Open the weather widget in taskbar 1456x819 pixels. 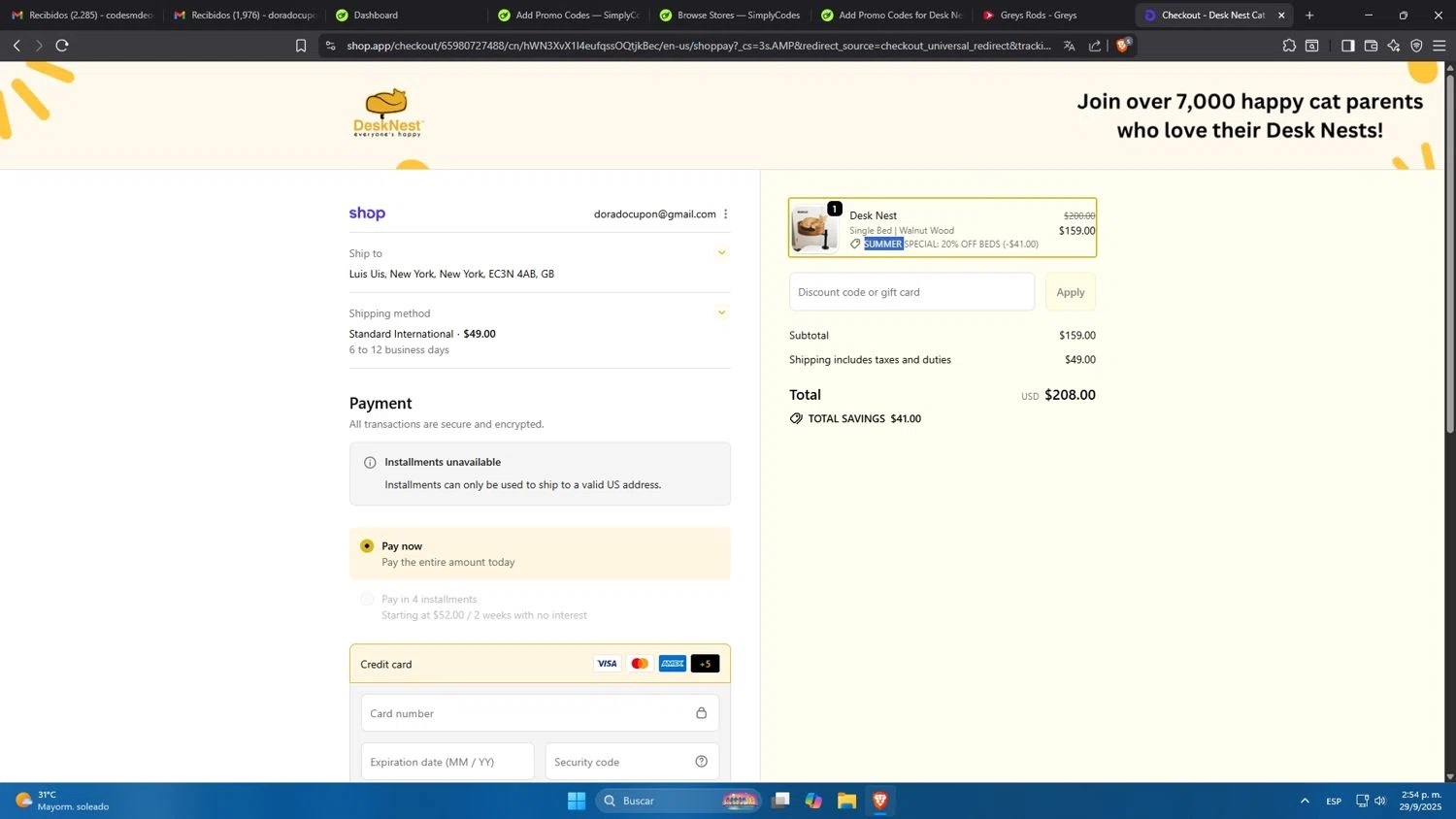62,801
